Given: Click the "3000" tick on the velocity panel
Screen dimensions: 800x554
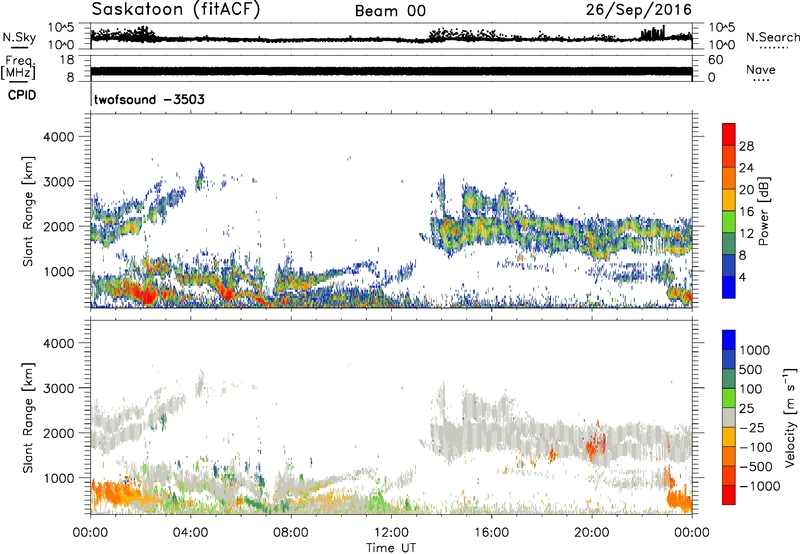Looking at the screenshot, I should pos(58,388).
